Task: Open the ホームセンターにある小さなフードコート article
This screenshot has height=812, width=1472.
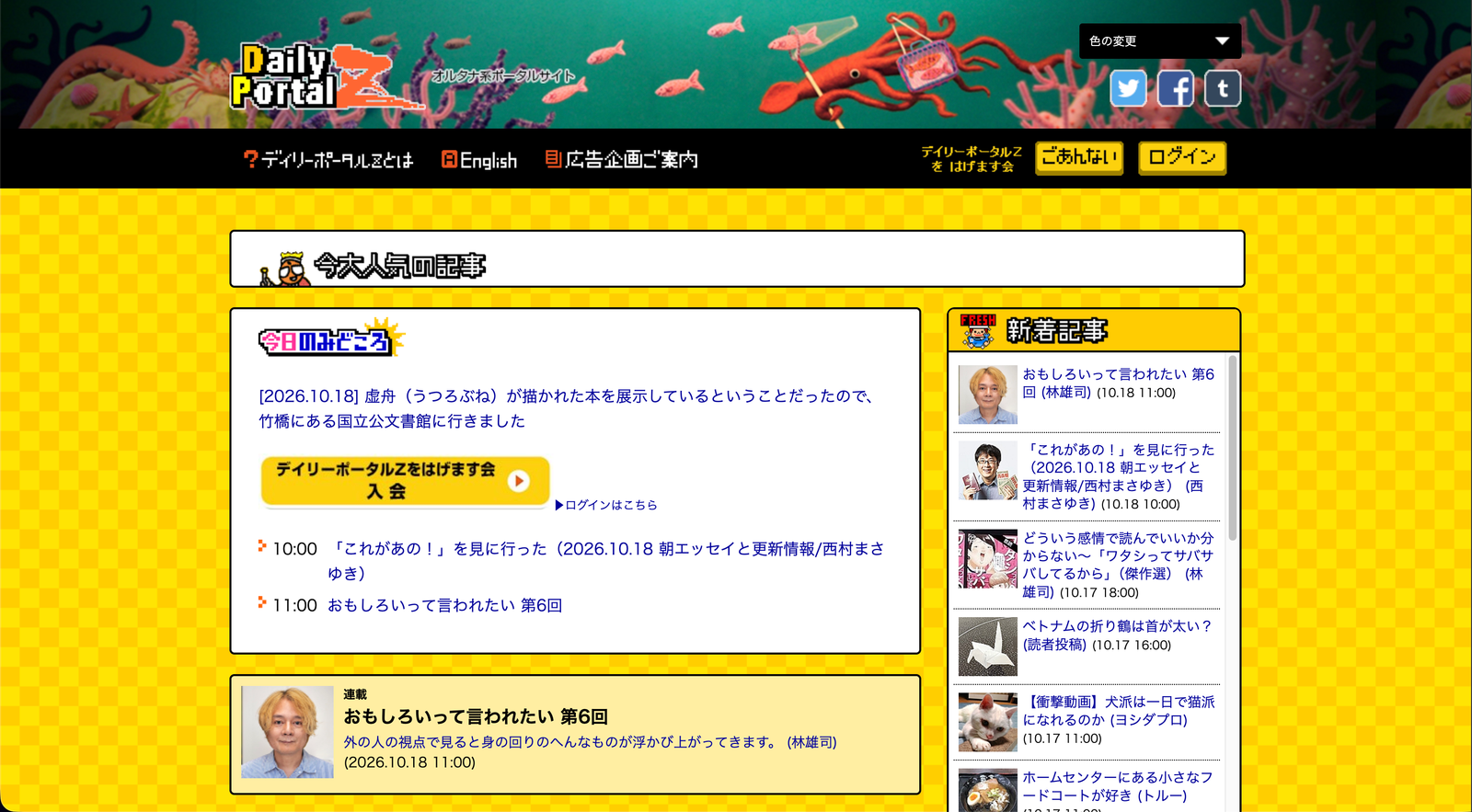Action: [x=1119, y=786]
